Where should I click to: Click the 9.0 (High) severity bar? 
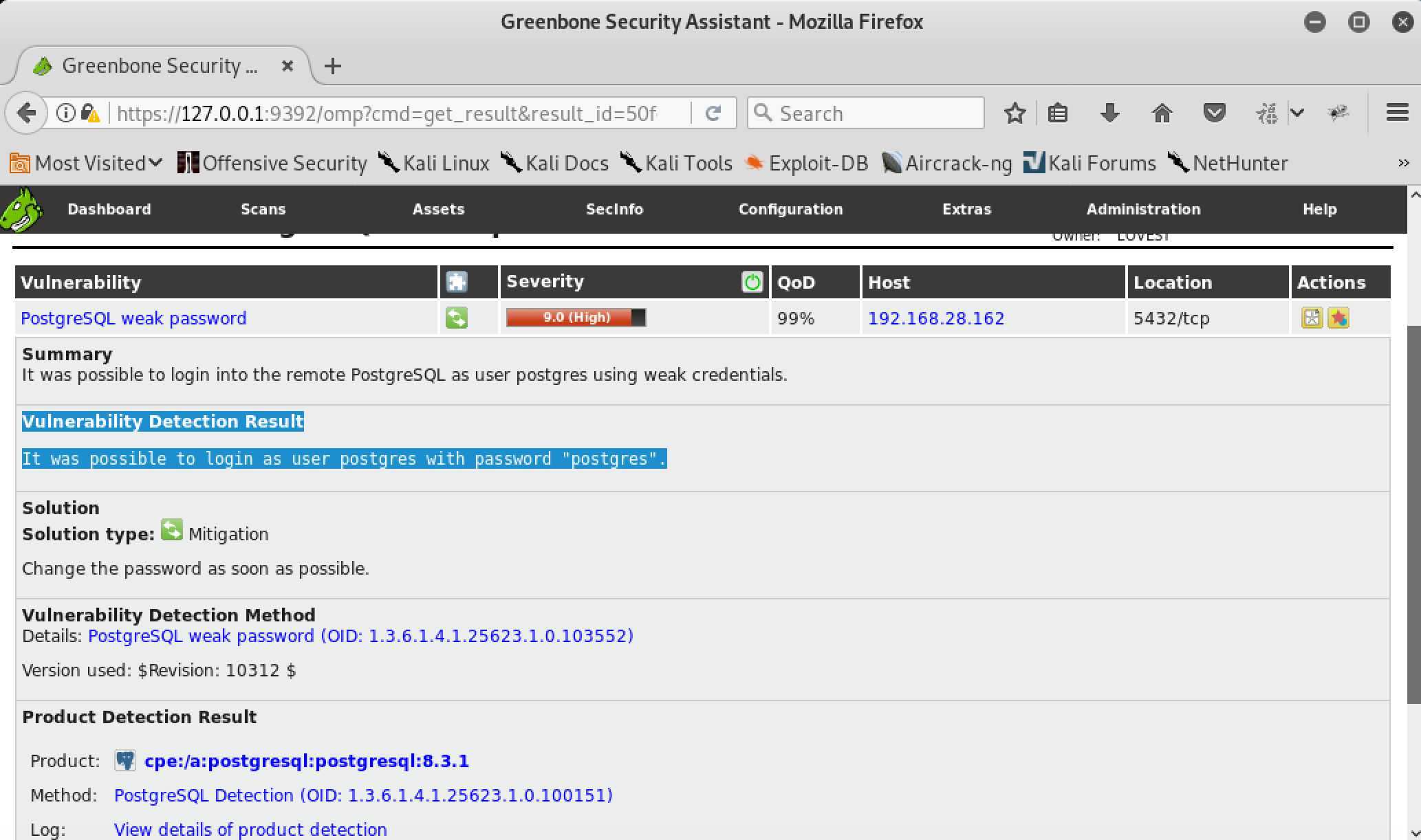pos(576,318)
